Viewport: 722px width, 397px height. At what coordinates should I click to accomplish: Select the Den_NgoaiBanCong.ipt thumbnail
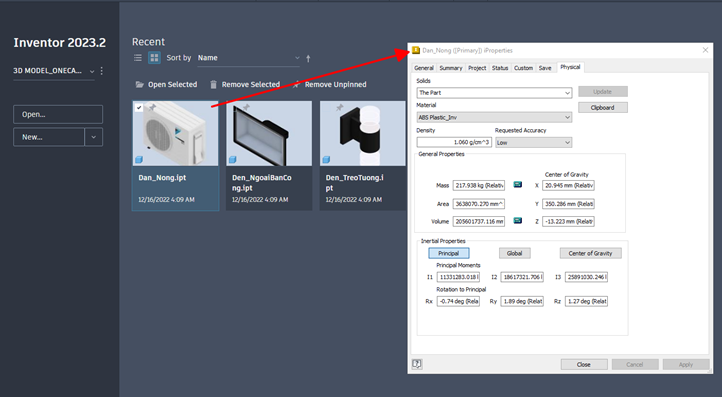pyautogui.click(x=269, y=134)
